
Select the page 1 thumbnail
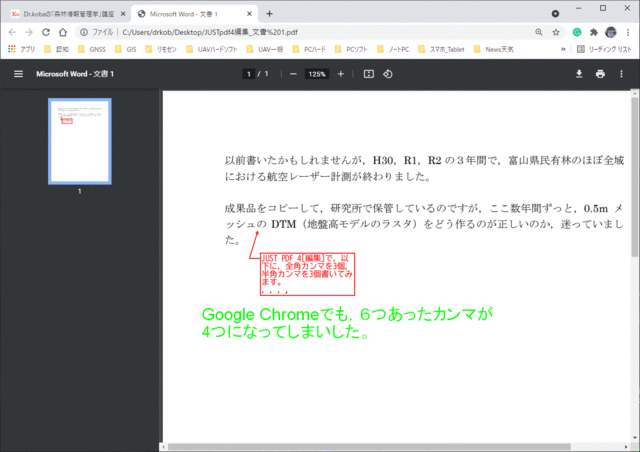click(x=80, y=141)
